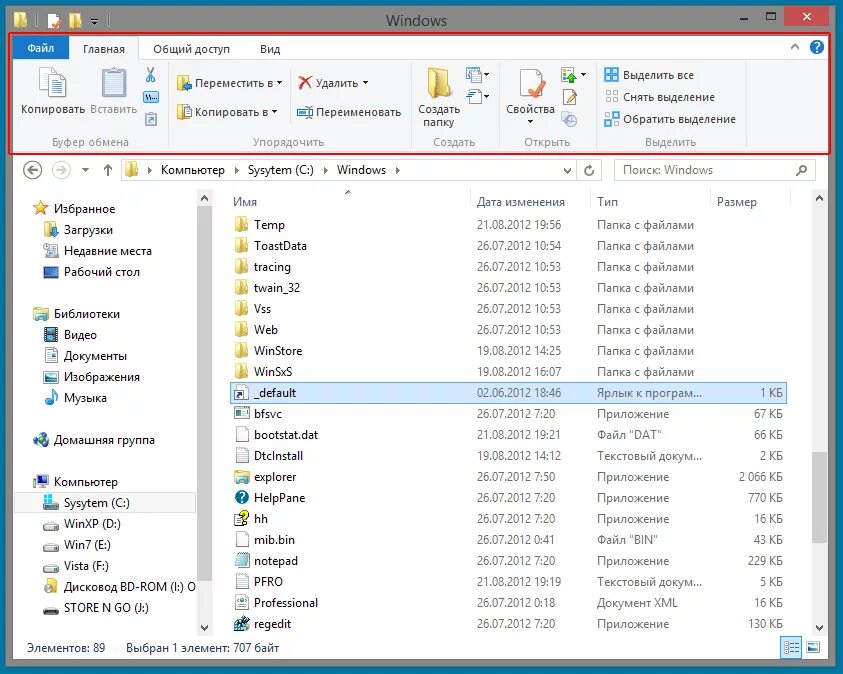Open the recent locations dropdown arrow

click(x=85, y=170)
